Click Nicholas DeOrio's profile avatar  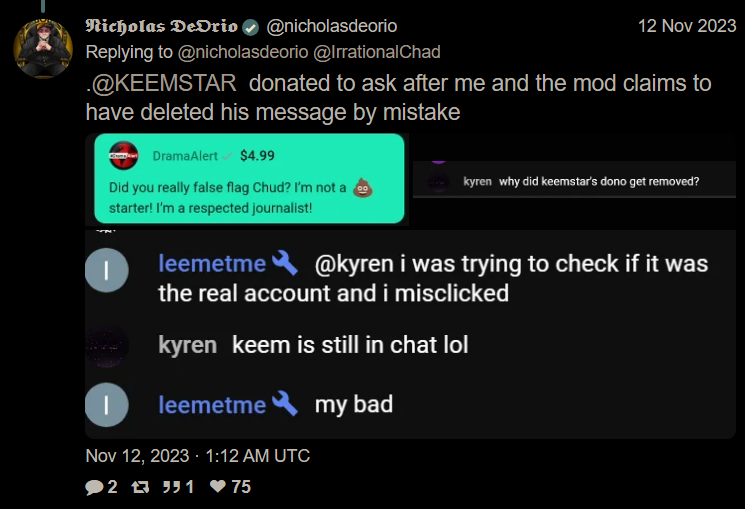click(x=42, y=48)
